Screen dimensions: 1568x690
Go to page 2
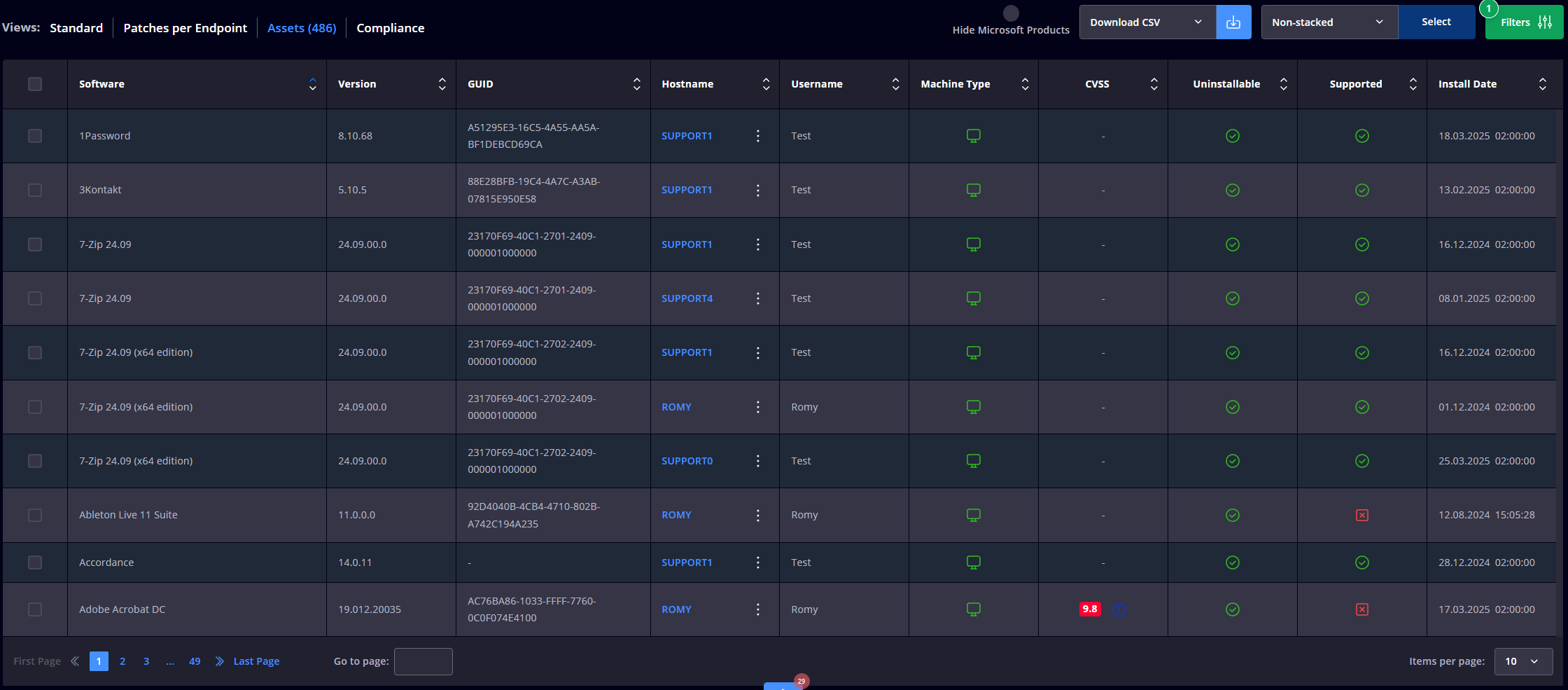[122, 661]
